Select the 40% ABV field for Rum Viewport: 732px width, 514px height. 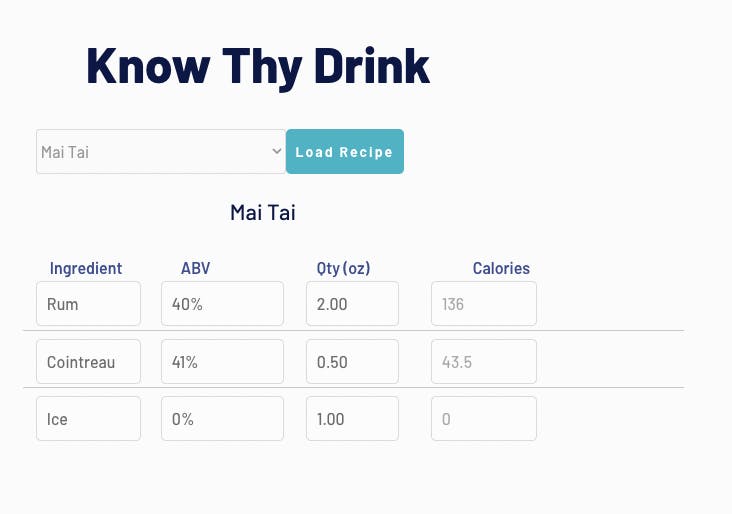point(222,304)
